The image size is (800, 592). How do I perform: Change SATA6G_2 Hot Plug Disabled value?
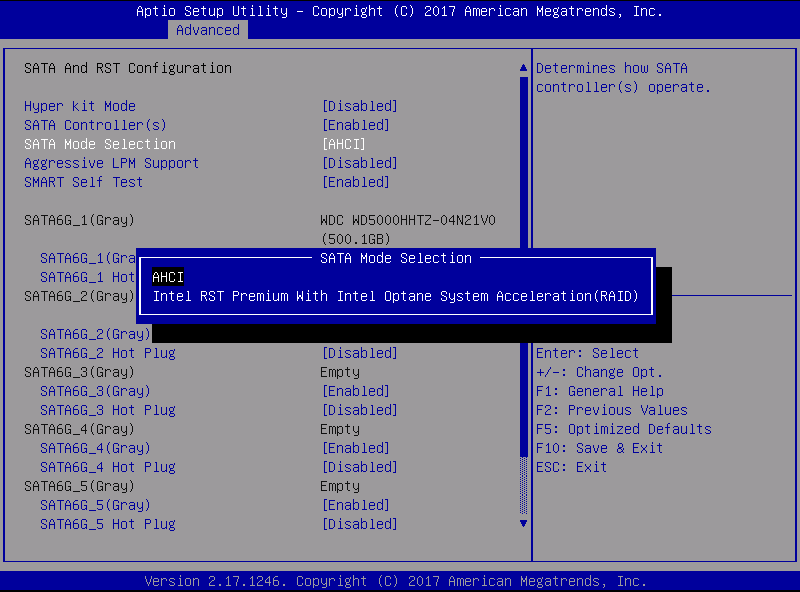[x=360, y=353]
